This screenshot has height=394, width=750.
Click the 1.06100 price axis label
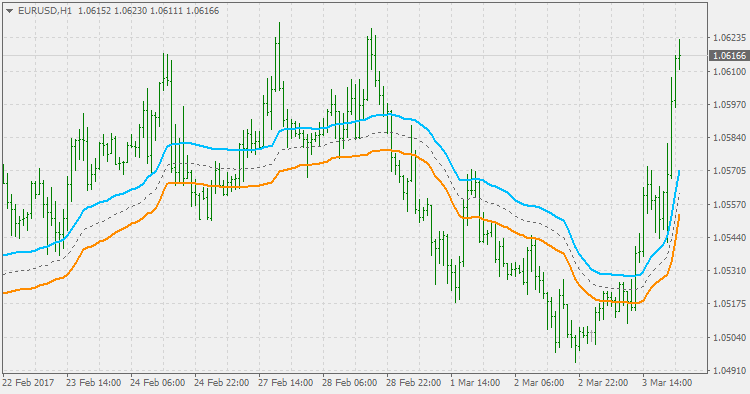tap(729, 71)
